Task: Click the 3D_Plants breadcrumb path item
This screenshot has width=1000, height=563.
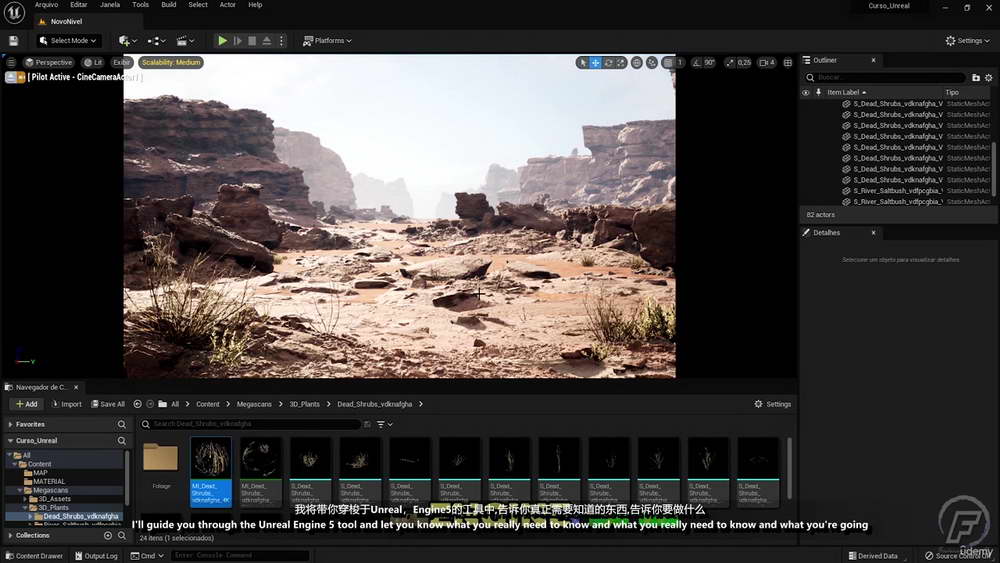Action: click(x=305, y=404)
